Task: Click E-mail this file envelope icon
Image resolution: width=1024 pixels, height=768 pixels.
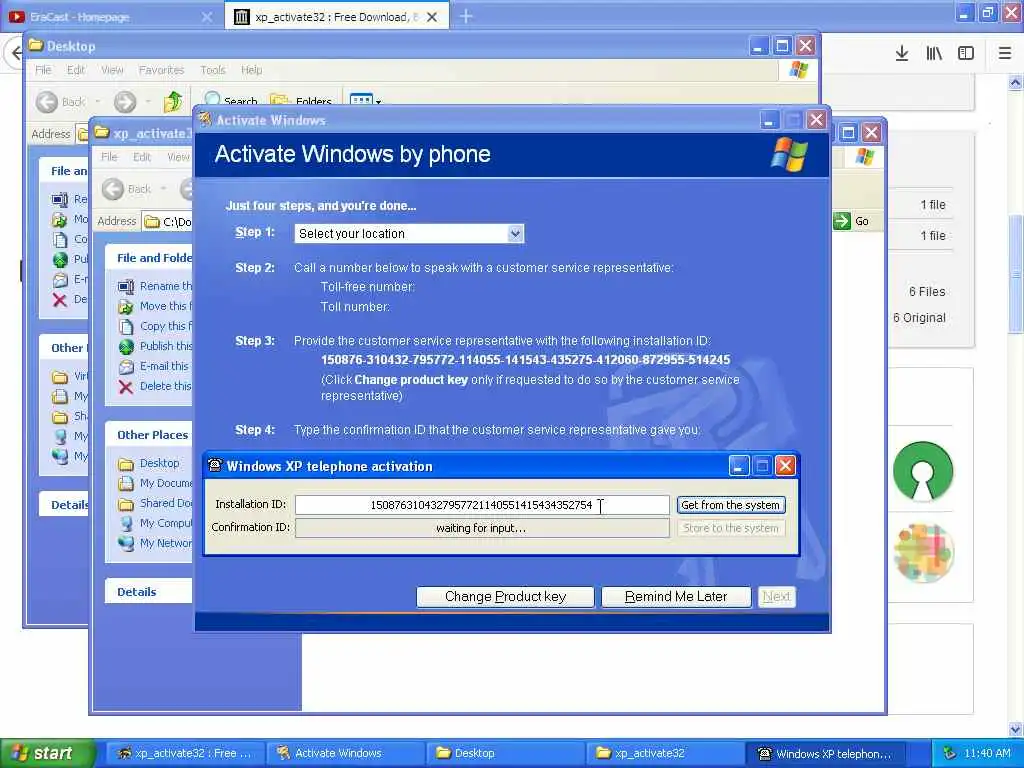Action: coord(126,366)
